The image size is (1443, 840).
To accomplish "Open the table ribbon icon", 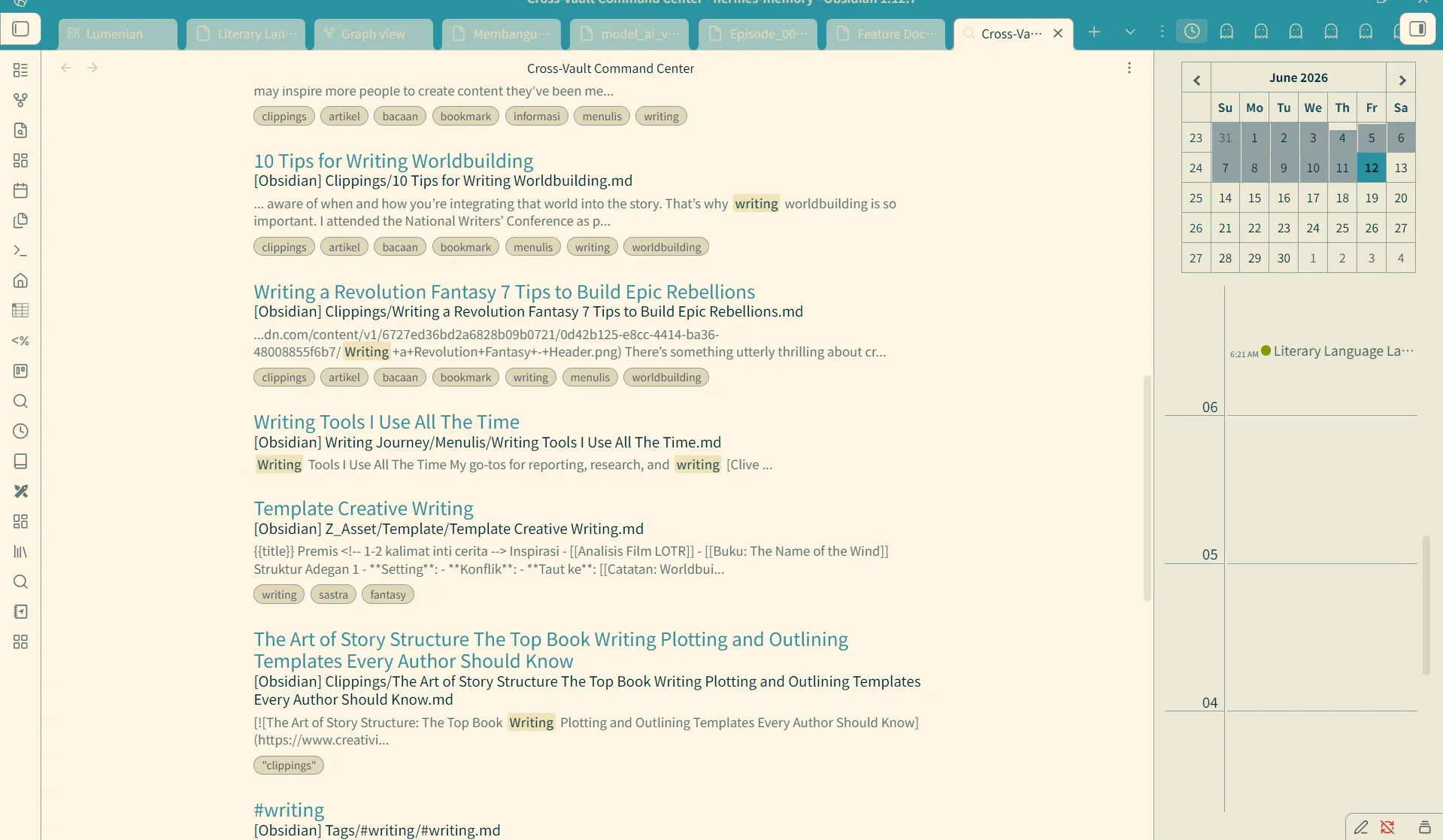I will 21,311.
